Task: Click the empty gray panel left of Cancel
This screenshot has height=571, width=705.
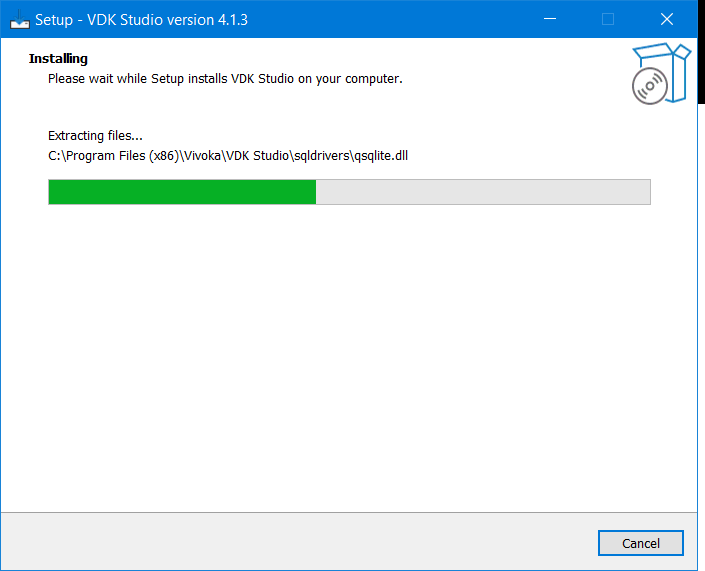Action: click(300, 542)
